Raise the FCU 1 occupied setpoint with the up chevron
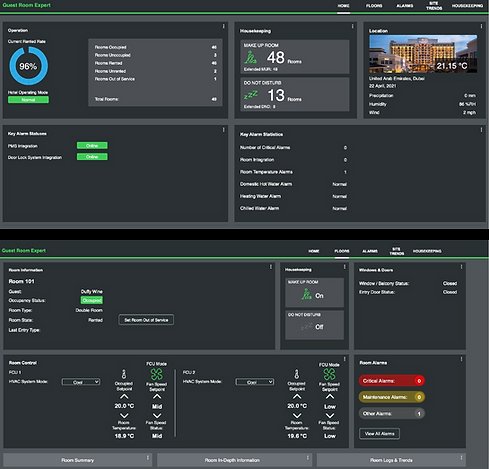 [124, 397]
